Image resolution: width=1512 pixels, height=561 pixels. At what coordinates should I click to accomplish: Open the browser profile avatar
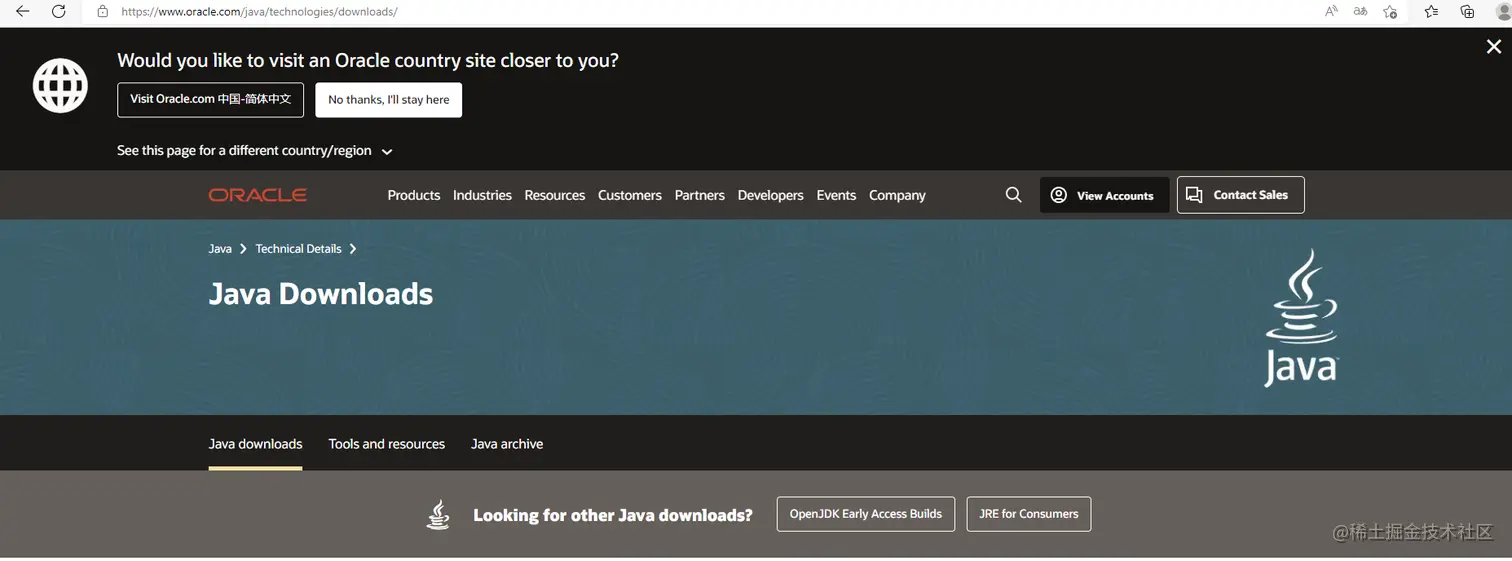pos(1503,11)
